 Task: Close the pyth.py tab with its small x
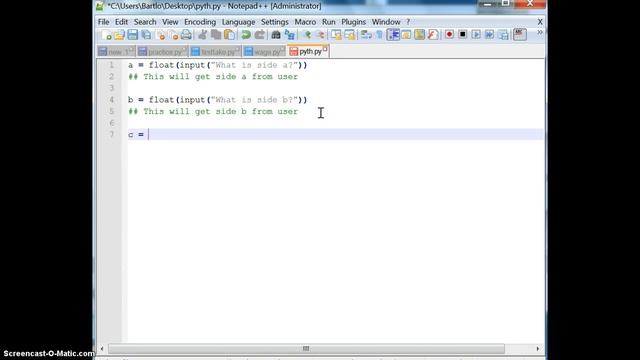click(x=325, y=50)
